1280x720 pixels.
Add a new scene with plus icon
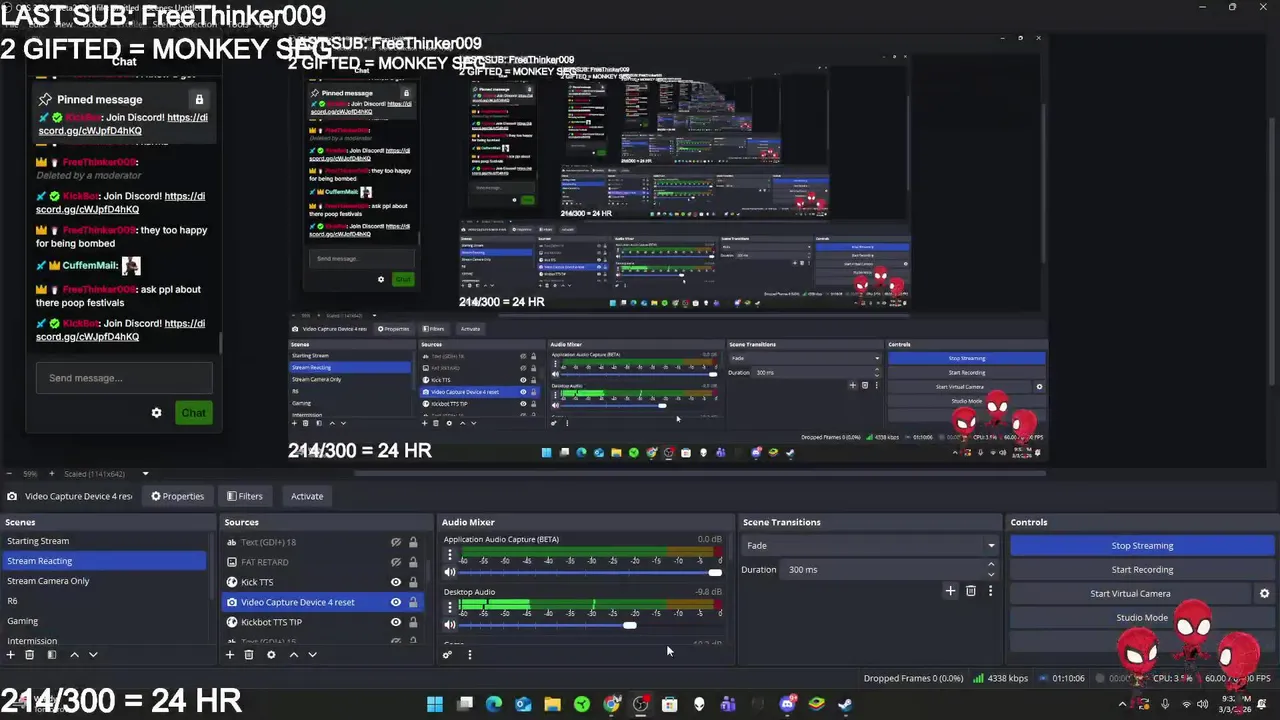tap(11, 655)
